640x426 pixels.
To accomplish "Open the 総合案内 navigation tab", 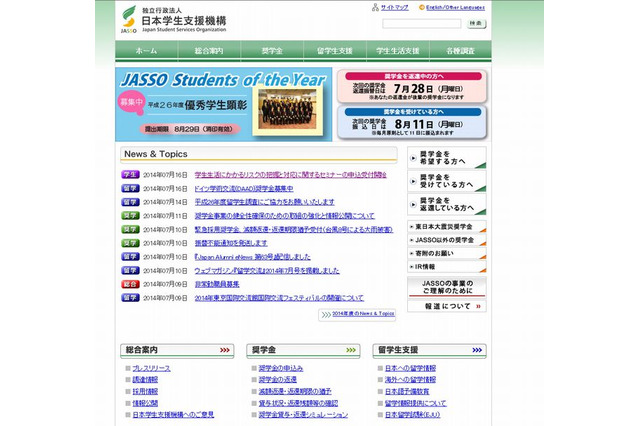I will [209, 51].
